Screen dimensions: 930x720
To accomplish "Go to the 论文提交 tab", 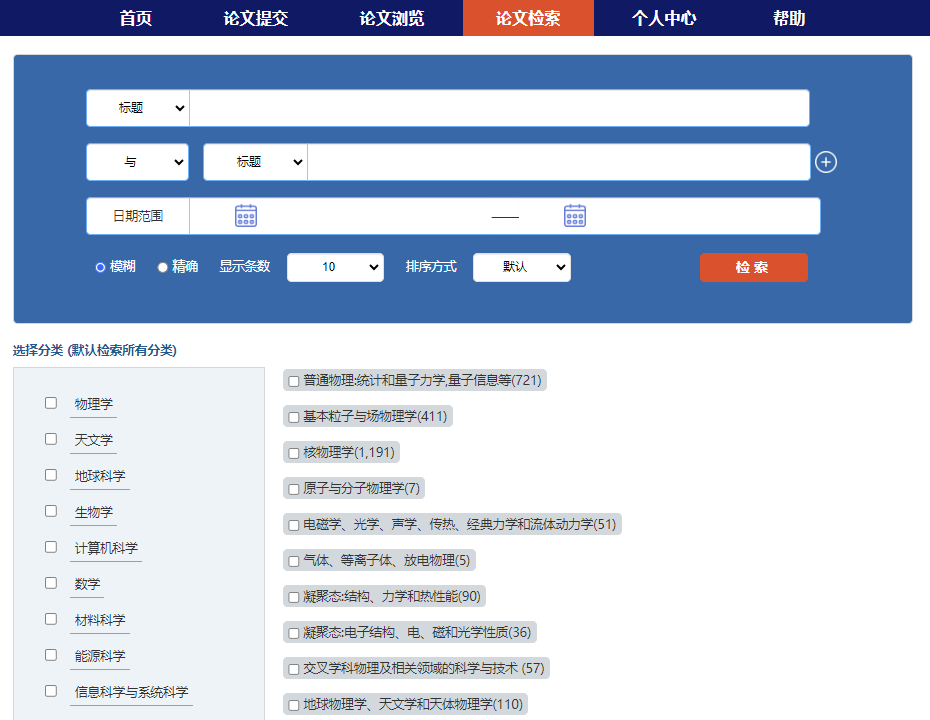I will (256, 18).
